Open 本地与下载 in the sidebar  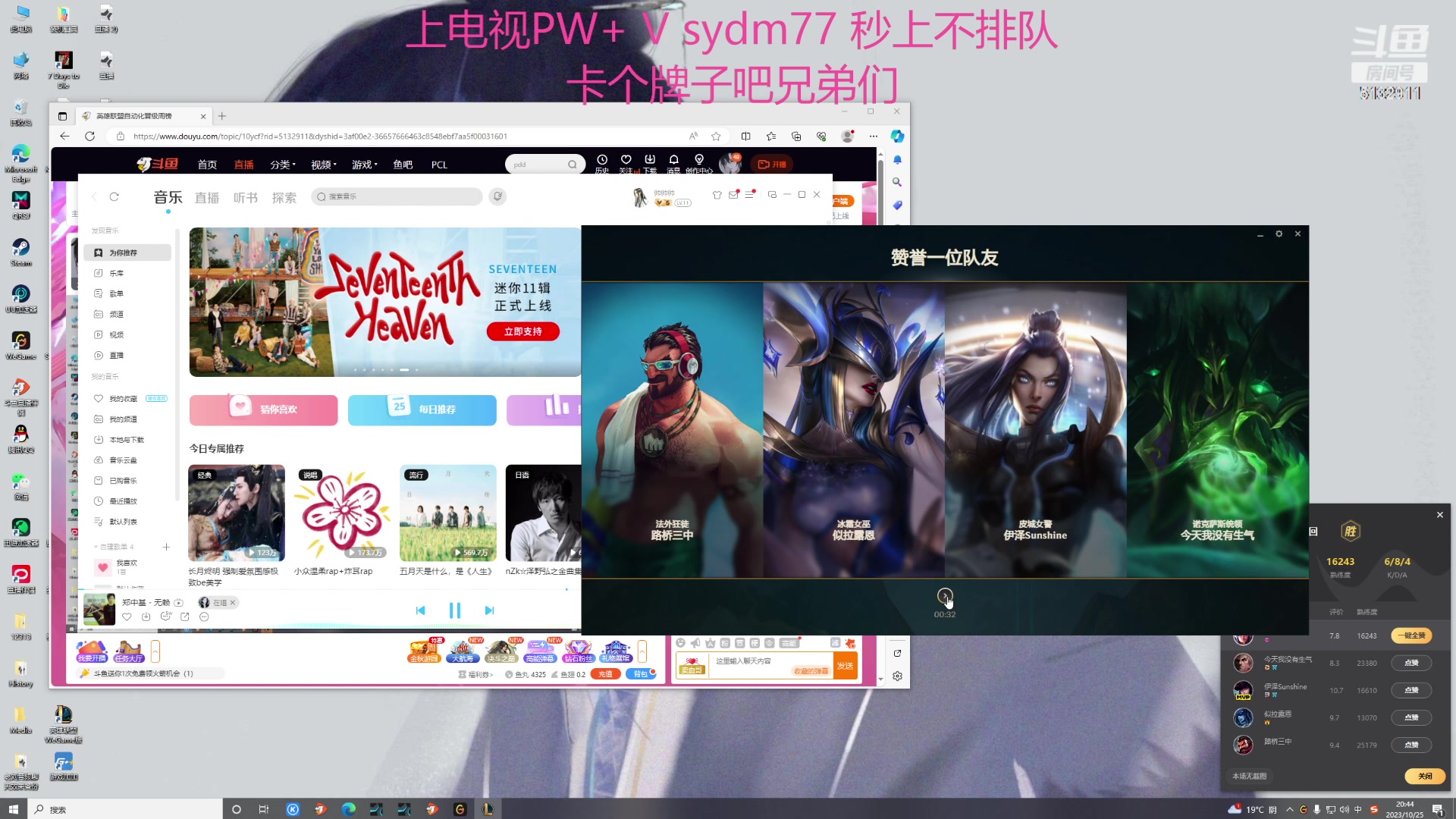(x=127, y=440)
